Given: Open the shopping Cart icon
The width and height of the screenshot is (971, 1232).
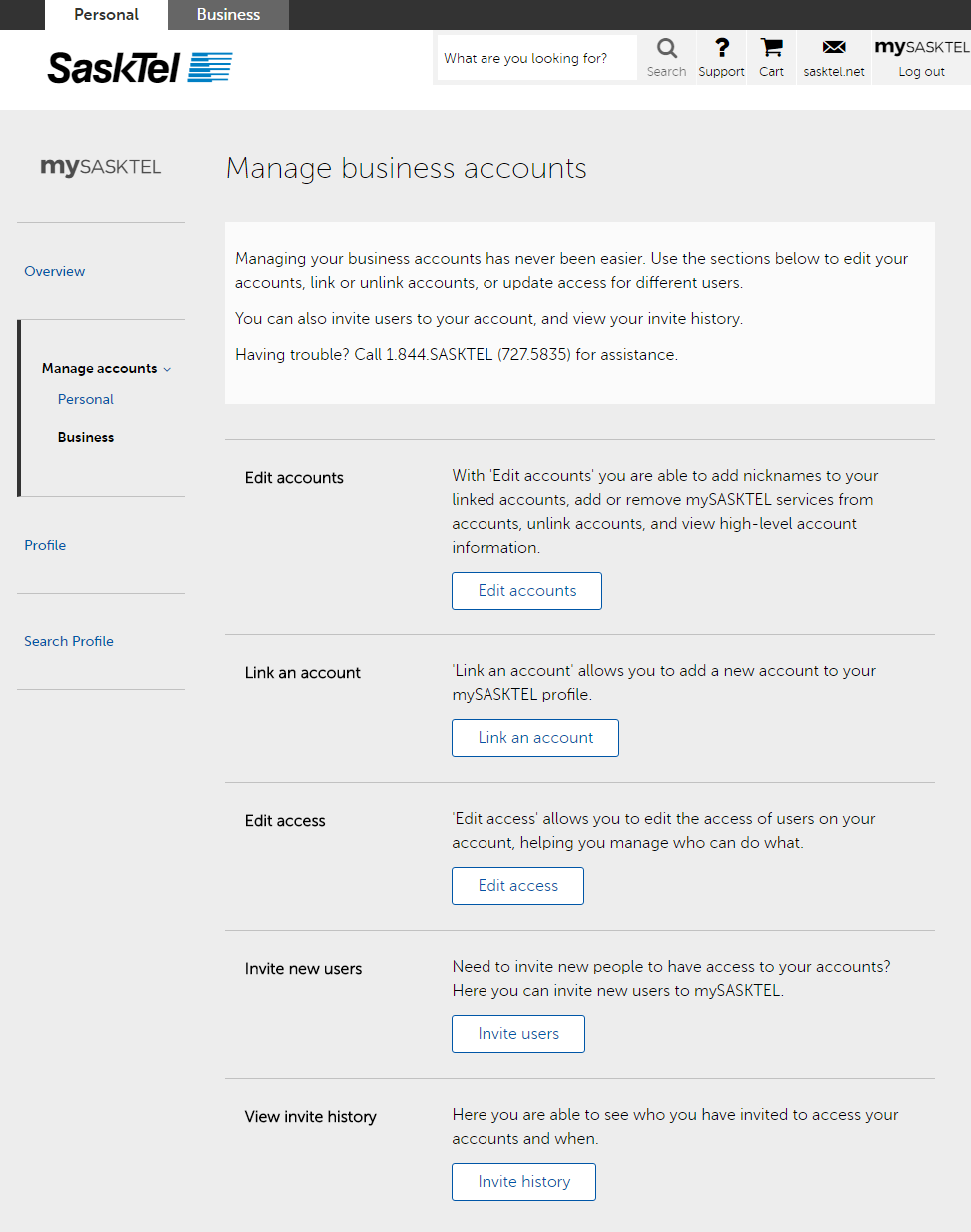Looking at the screenshot, I should (770, 48).
